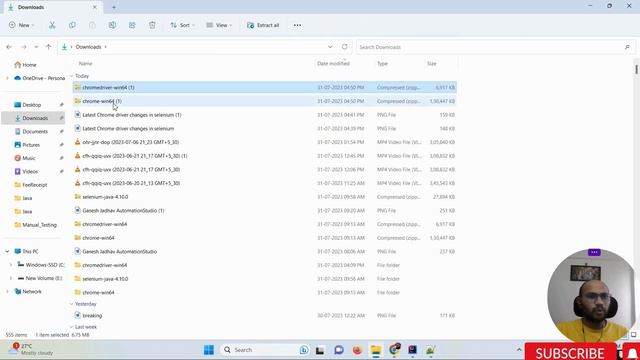Screen dimensions: 640x360
Task: Select selenium-java-4.10.0 compressed file
Action: pyautogui.click(x=264, y=197)
